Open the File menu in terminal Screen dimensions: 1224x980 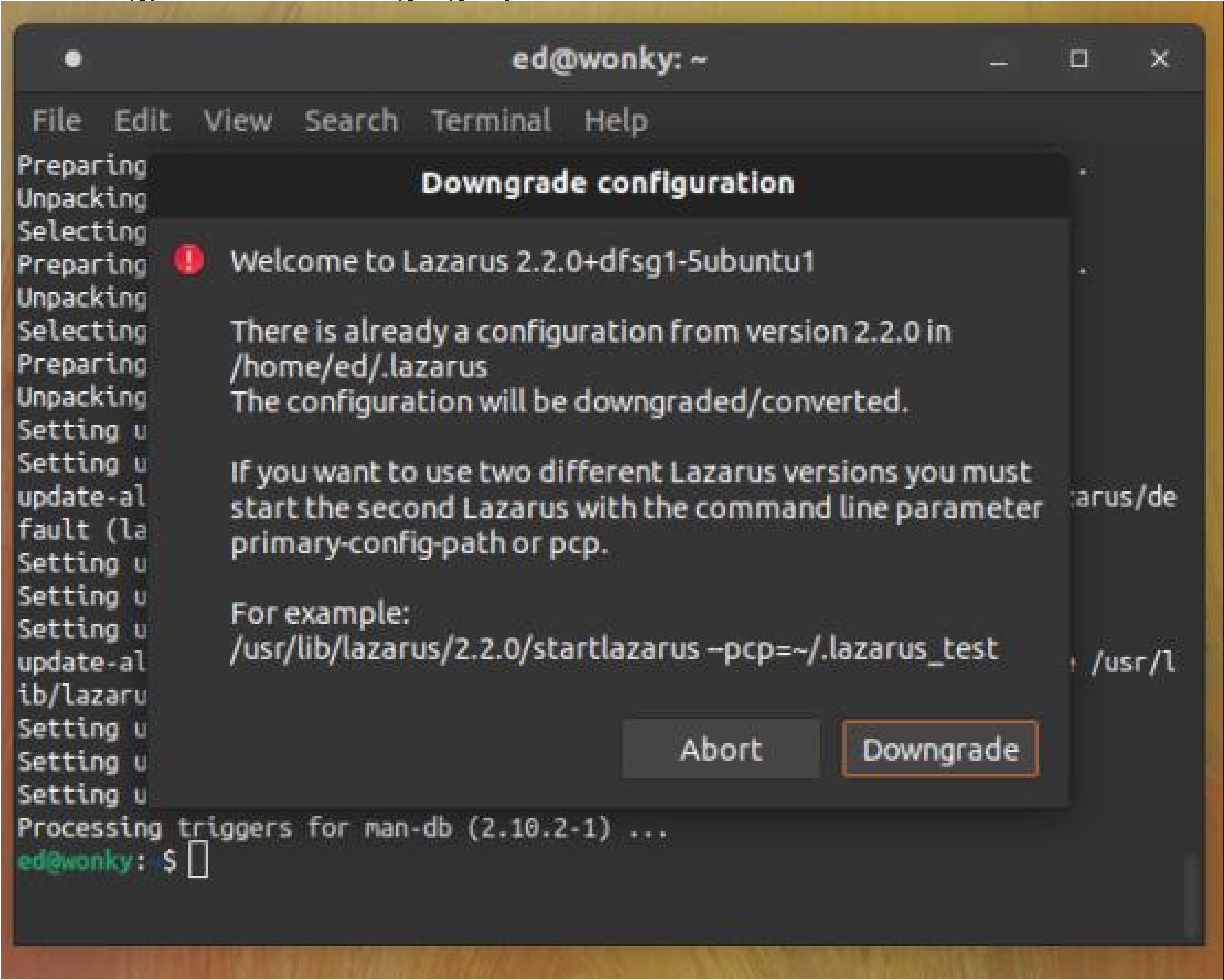point(57,121)
